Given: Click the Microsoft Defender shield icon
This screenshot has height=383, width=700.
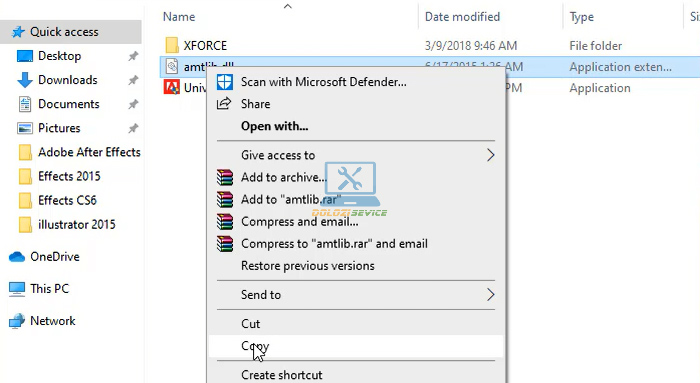Looking at the screenshot, I should coord(225,82).
